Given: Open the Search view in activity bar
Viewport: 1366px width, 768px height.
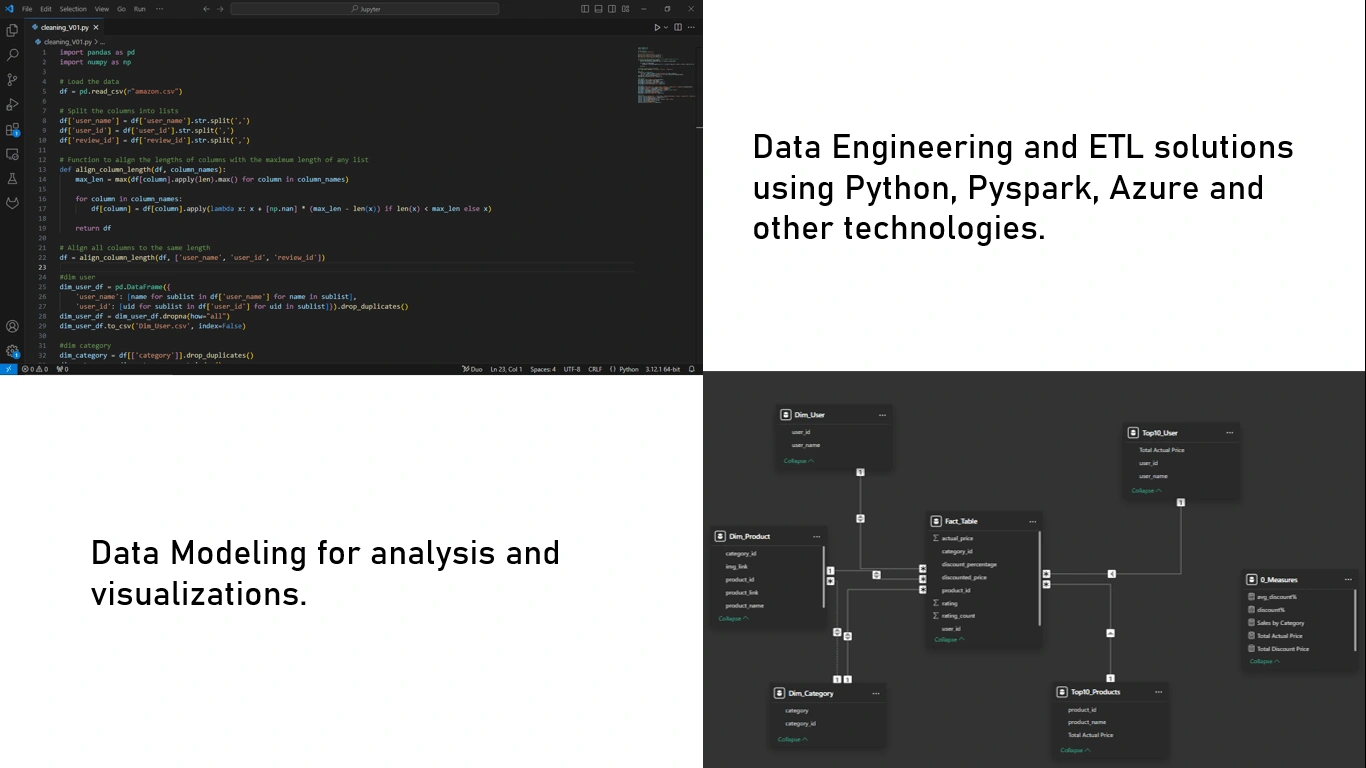Looking at the screenshot, I should [12, 55].
